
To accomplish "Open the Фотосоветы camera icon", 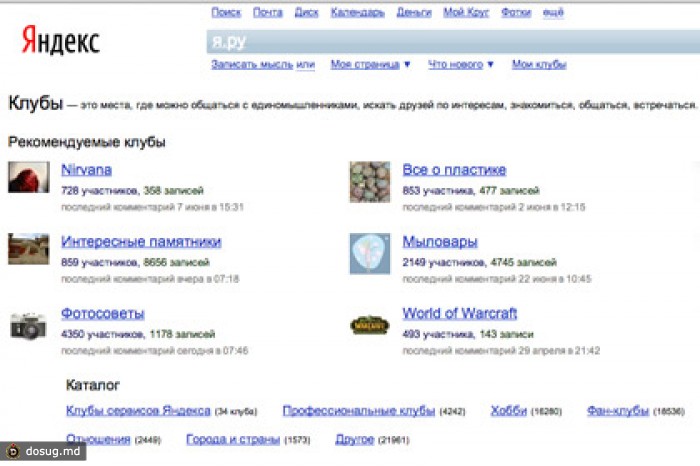I will click(27, 325).
